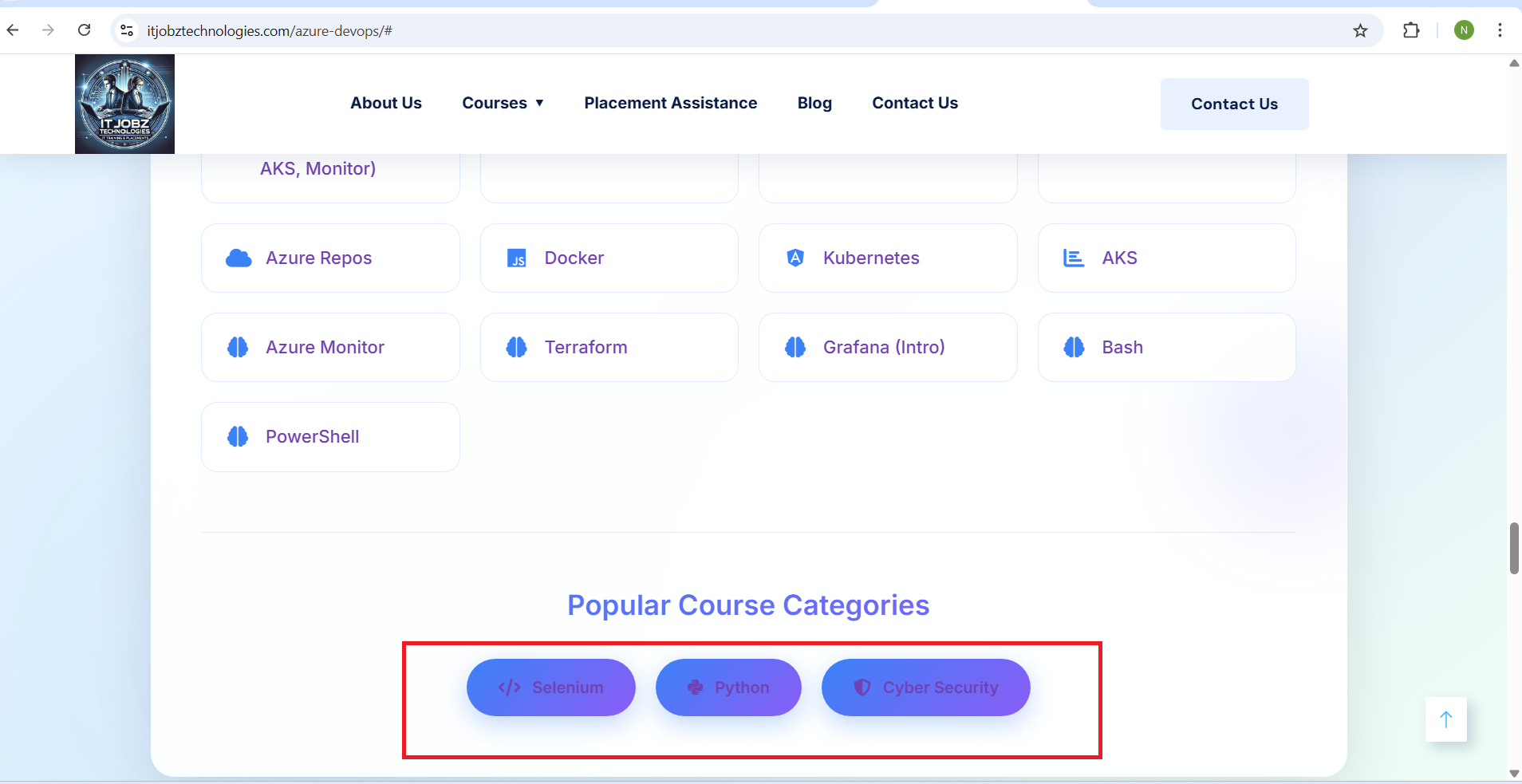Click the cloud icon beside Azure Repos

pyautogui.click(x=239, y=258)
